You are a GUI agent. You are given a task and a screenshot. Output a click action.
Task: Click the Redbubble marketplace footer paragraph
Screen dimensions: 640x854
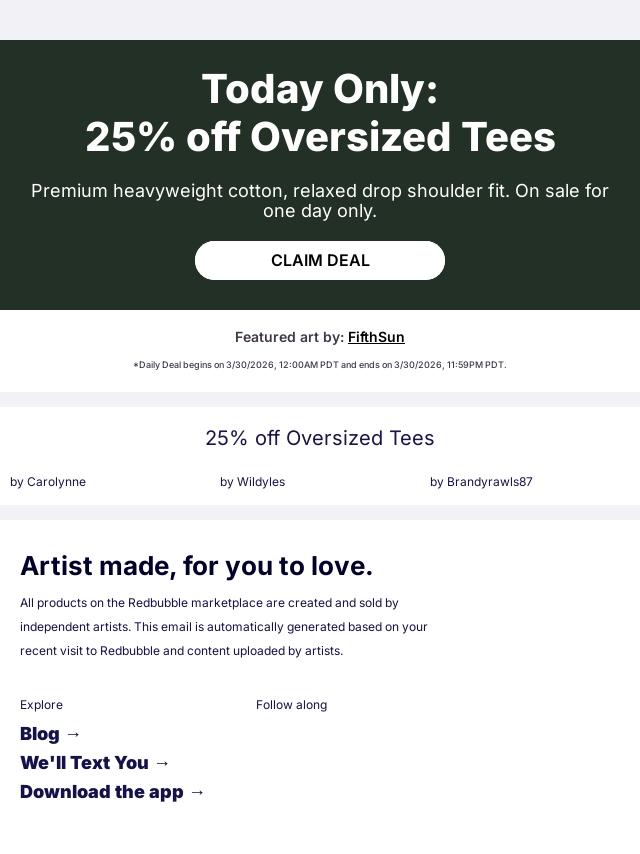(224, 627)
